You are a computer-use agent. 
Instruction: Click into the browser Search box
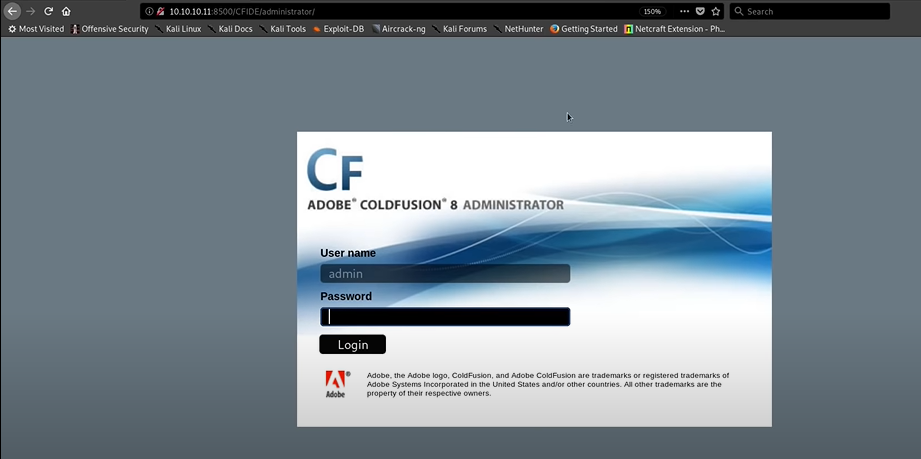point(809,11)
